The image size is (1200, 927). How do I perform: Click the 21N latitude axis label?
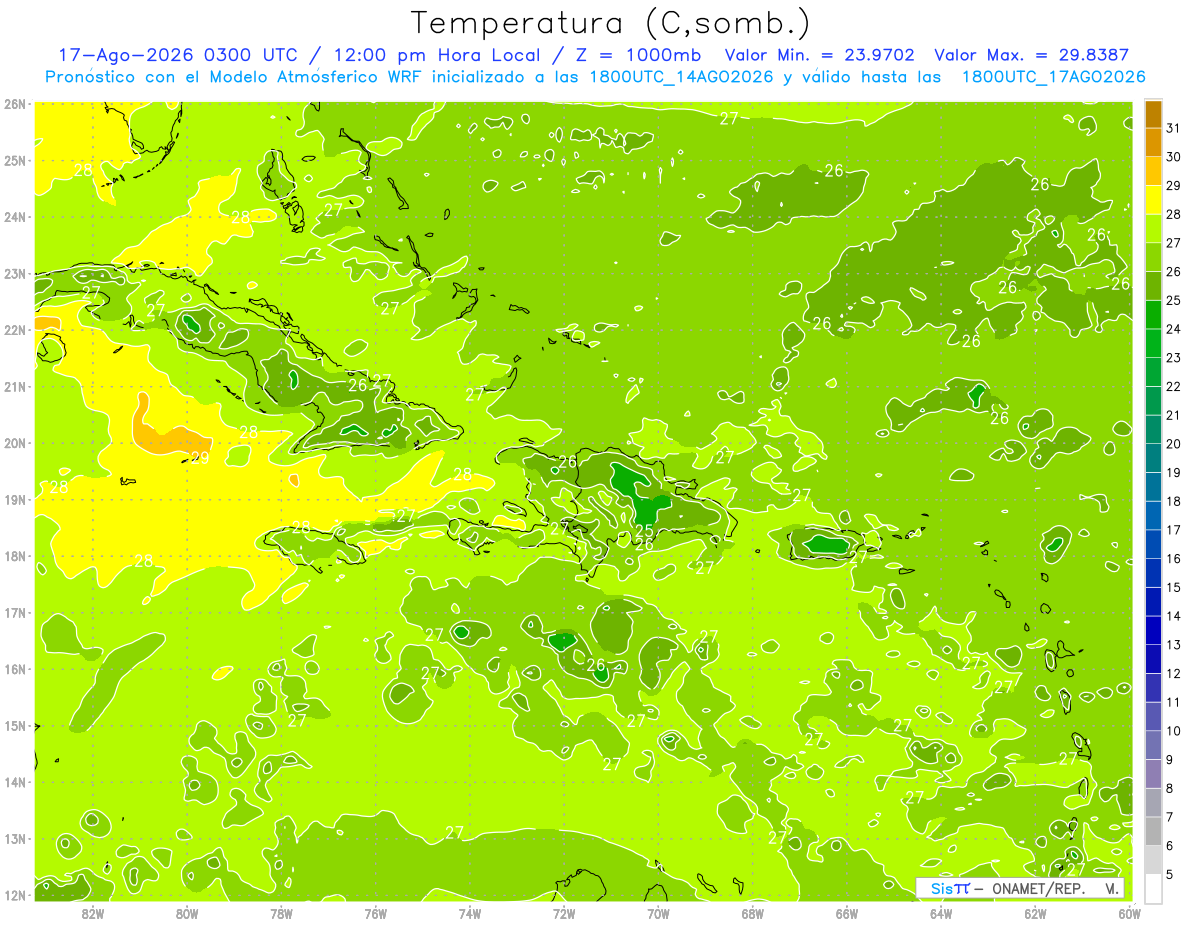coord(15,386)
